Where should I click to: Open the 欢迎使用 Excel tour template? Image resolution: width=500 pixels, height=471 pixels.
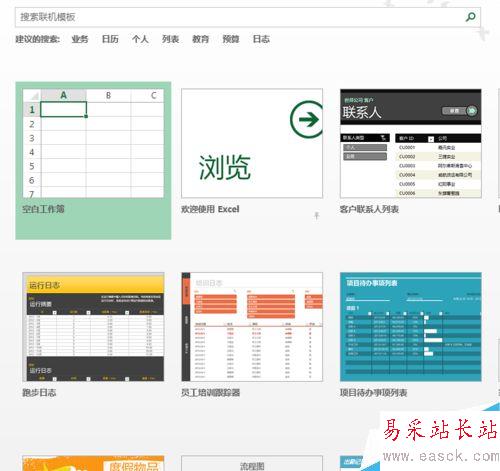point(252,143)
